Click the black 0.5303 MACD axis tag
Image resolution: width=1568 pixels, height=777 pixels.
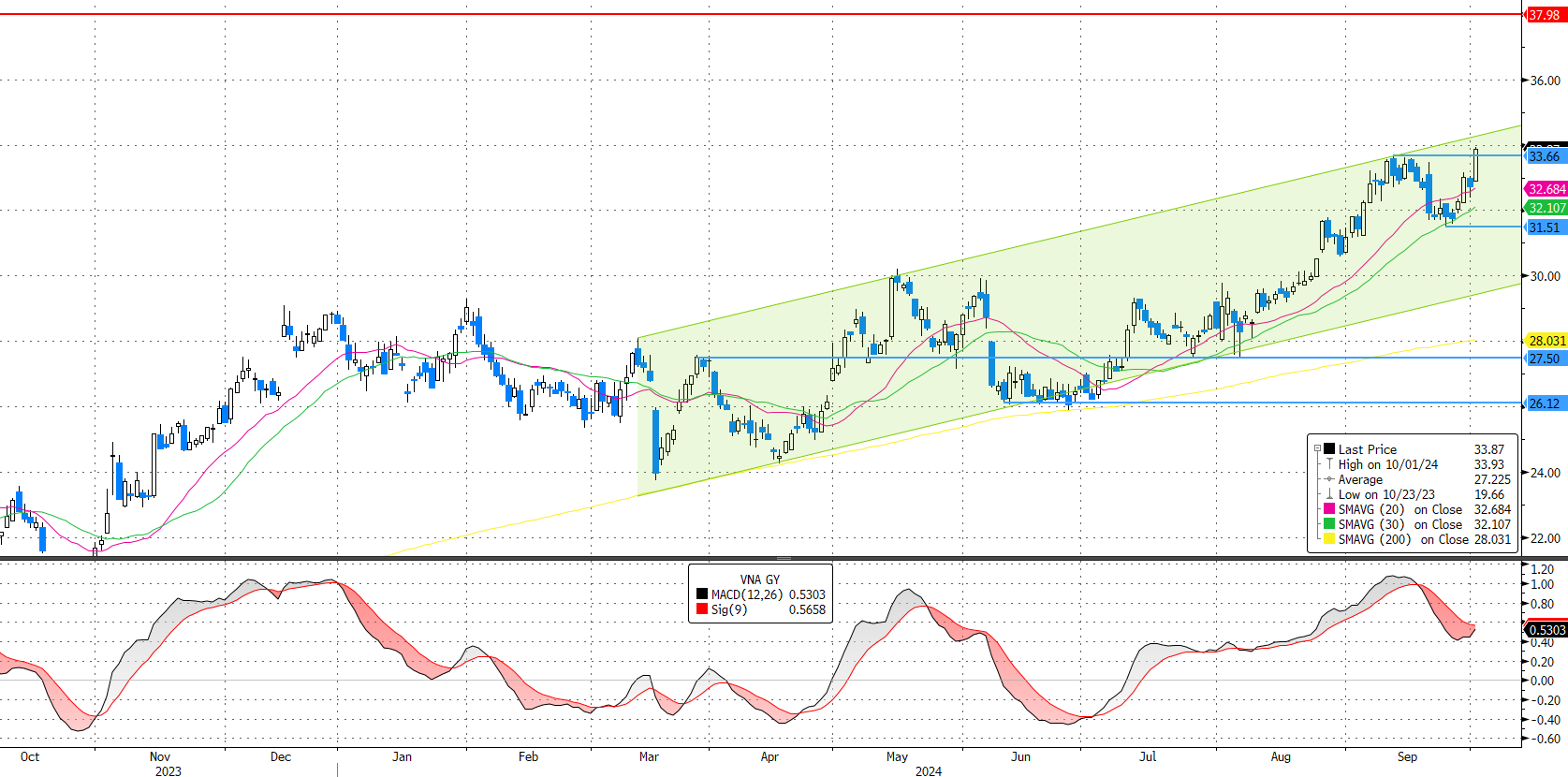pyautogui.click(x=1546, y=630)
